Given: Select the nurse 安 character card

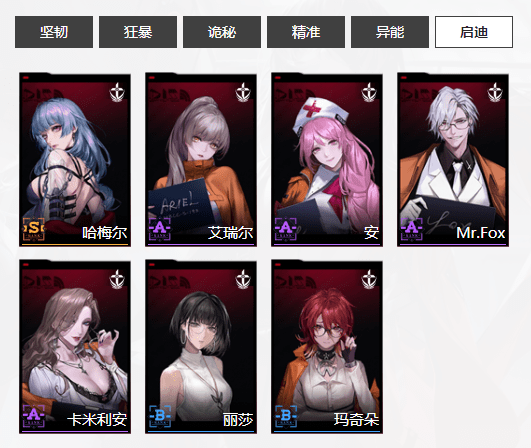Looking at the screenshot, I should pyautogui.click(x=327, y=159).
